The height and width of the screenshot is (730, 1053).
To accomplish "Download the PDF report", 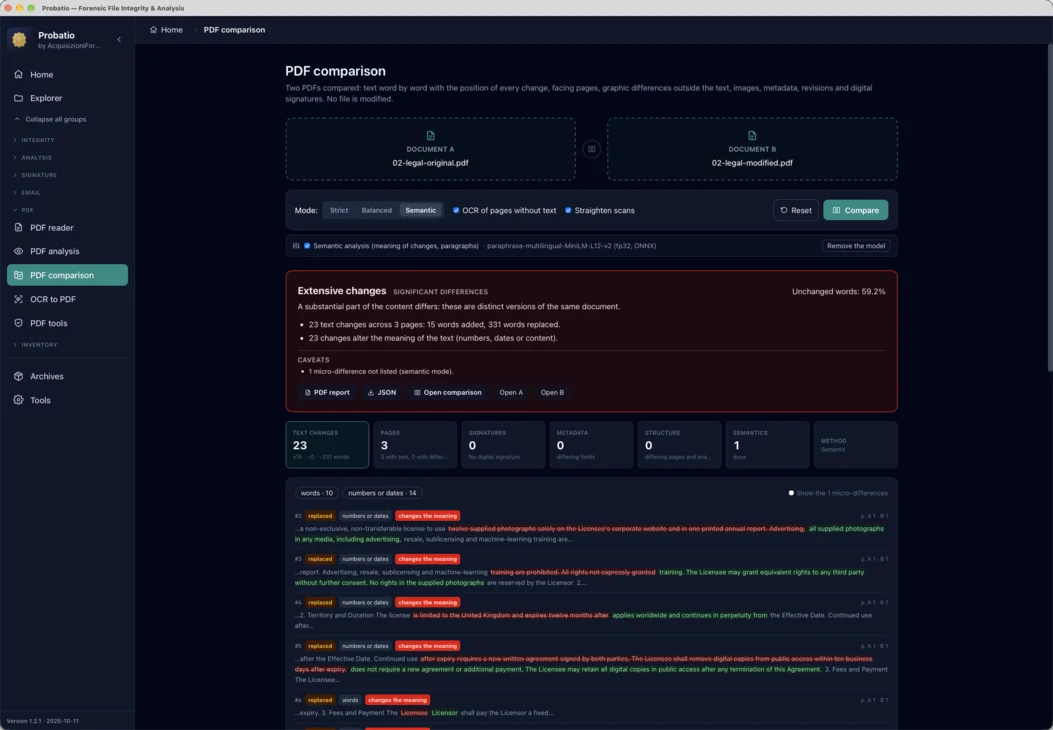I will click(x=327, y=392).
